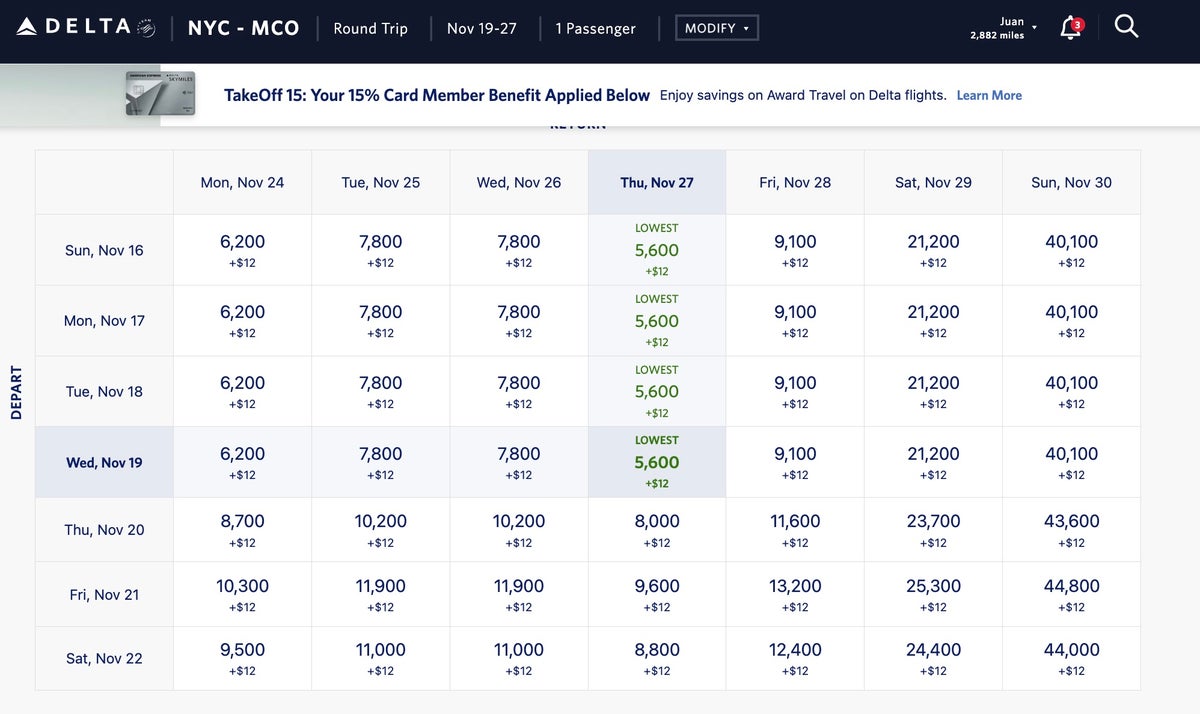The height and width of the screenshot is (714, 1200).
Task: Open the notifications bell icon
Action: coord(1070,28)
